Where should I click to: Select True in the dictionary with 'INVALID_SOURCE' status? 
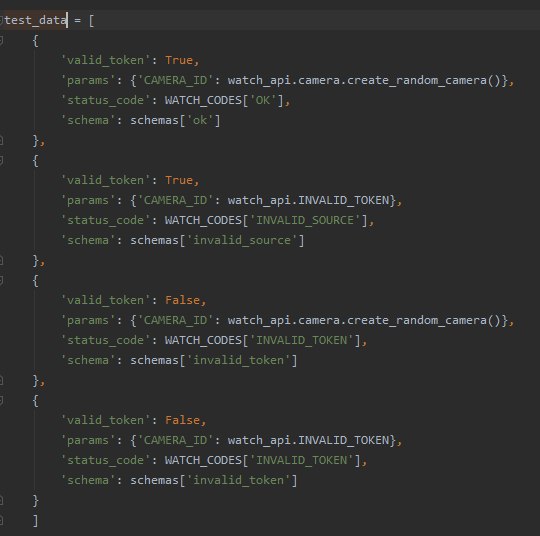click(179, 180)
